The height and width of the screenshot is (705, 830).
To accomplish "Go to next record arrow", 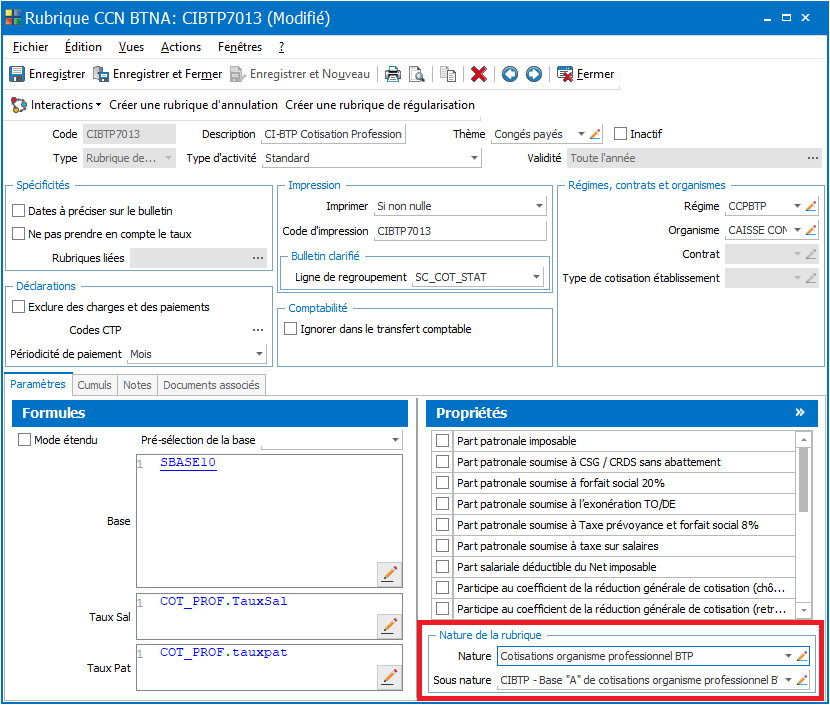I will pos(534,74).
